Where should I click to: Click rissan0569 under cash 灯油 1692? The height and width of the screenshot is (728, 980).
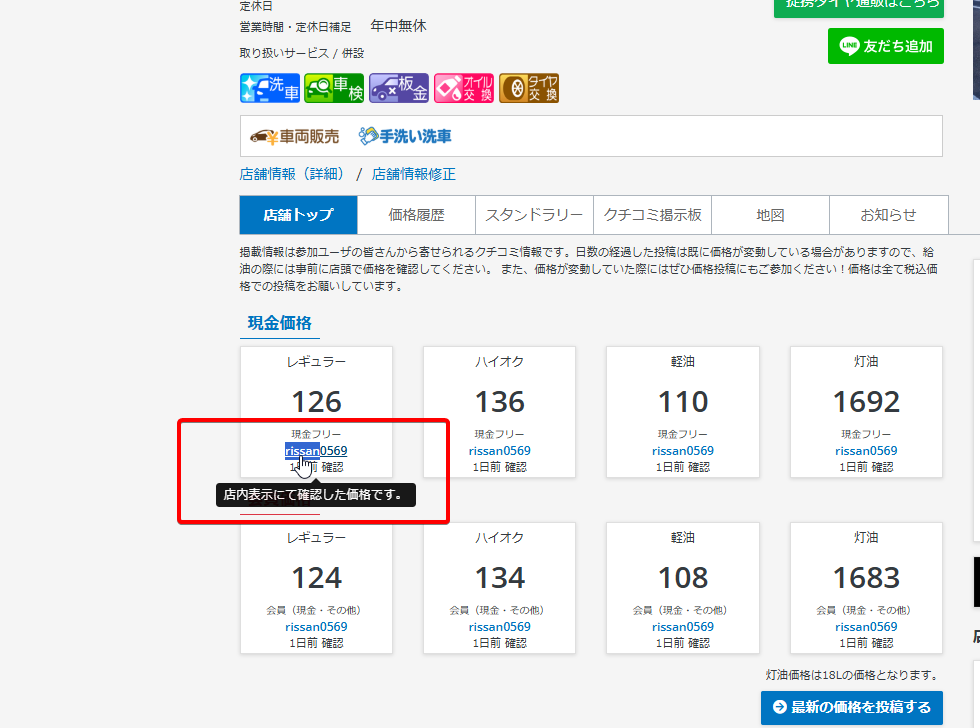[866, 451]
